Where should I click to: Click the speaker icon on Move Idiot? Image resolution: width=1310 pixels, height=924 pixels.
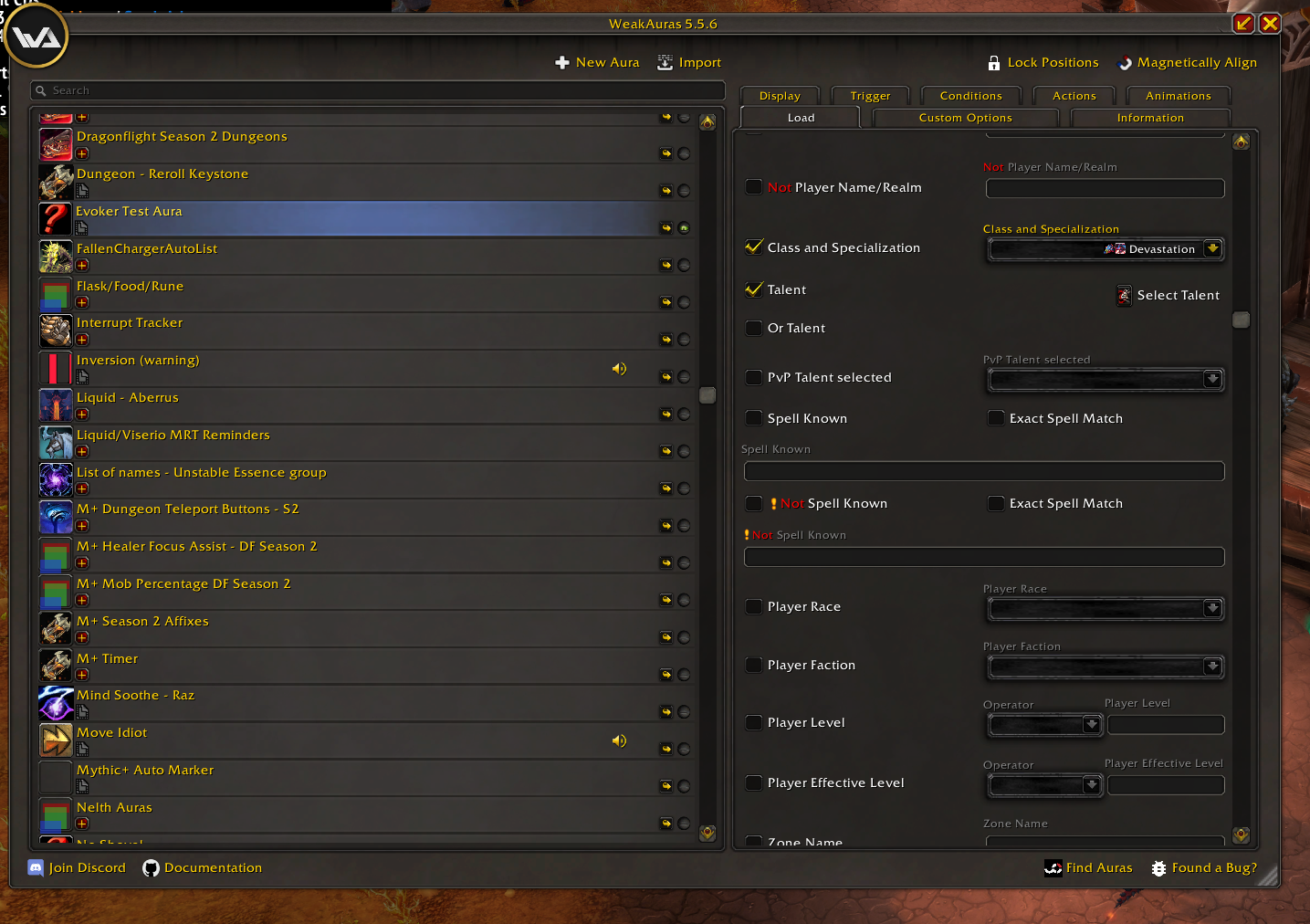[x=619, y=740]
